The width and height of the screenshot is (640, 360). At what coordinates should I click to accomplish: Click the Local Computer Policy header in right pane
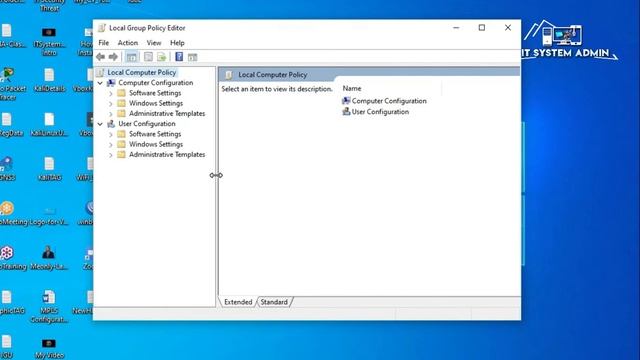tap(273, 75)
